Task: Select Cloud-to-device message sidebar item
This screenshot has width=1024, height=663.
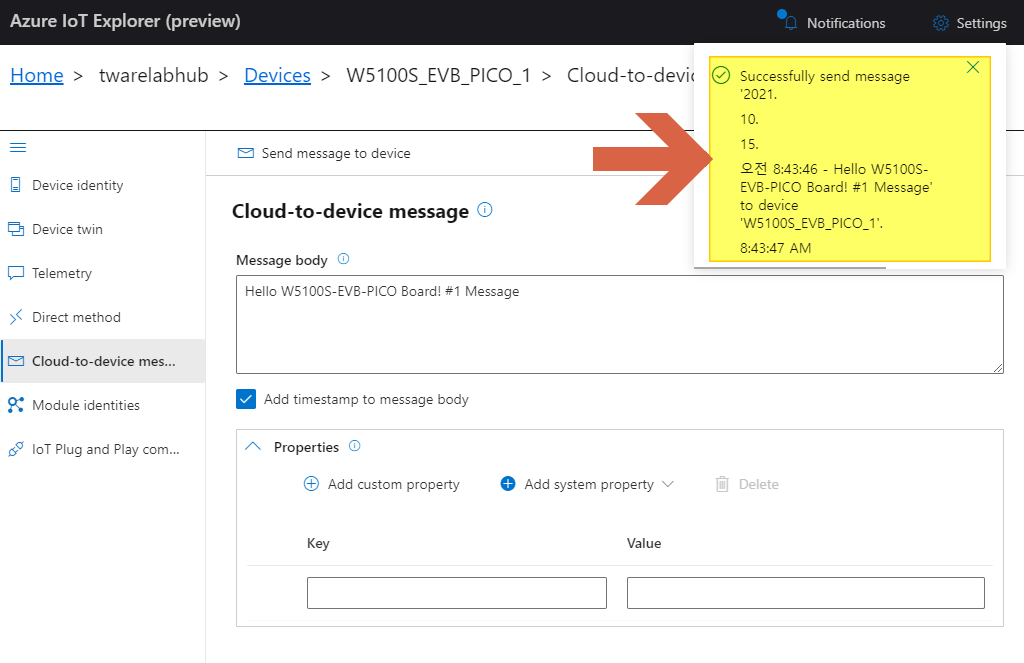Action: (x=103, y=361)
